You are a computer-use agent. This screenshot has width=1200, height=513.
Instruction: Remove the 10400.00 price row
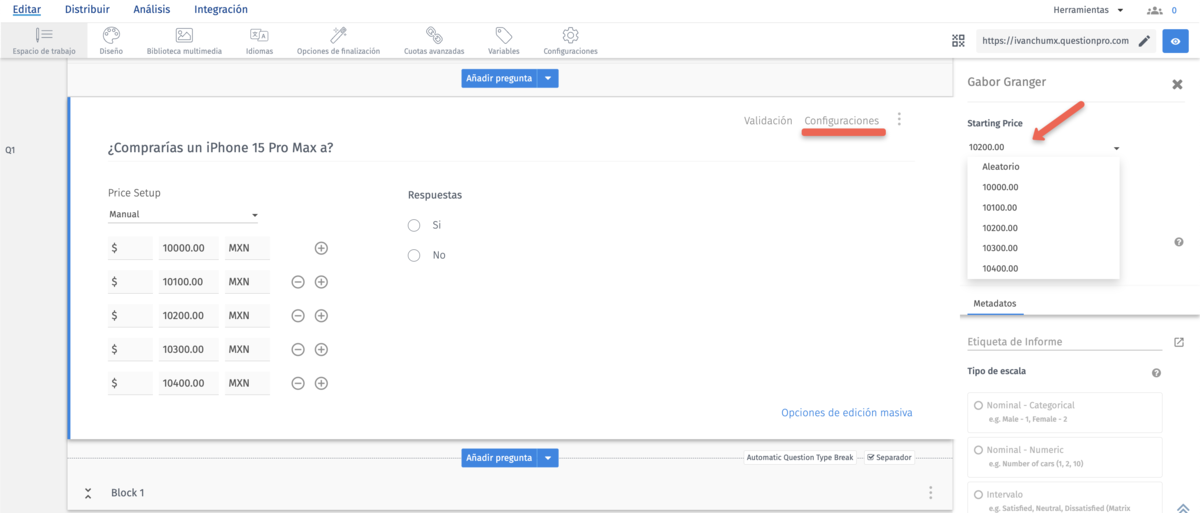pos(297,383)
